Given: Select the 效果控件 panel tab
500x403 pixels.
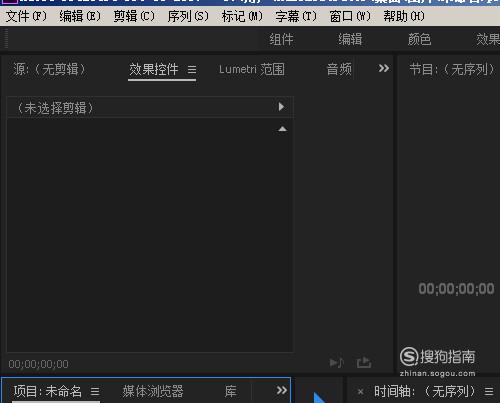Looking at the screenshot, I should click(154, 69).
